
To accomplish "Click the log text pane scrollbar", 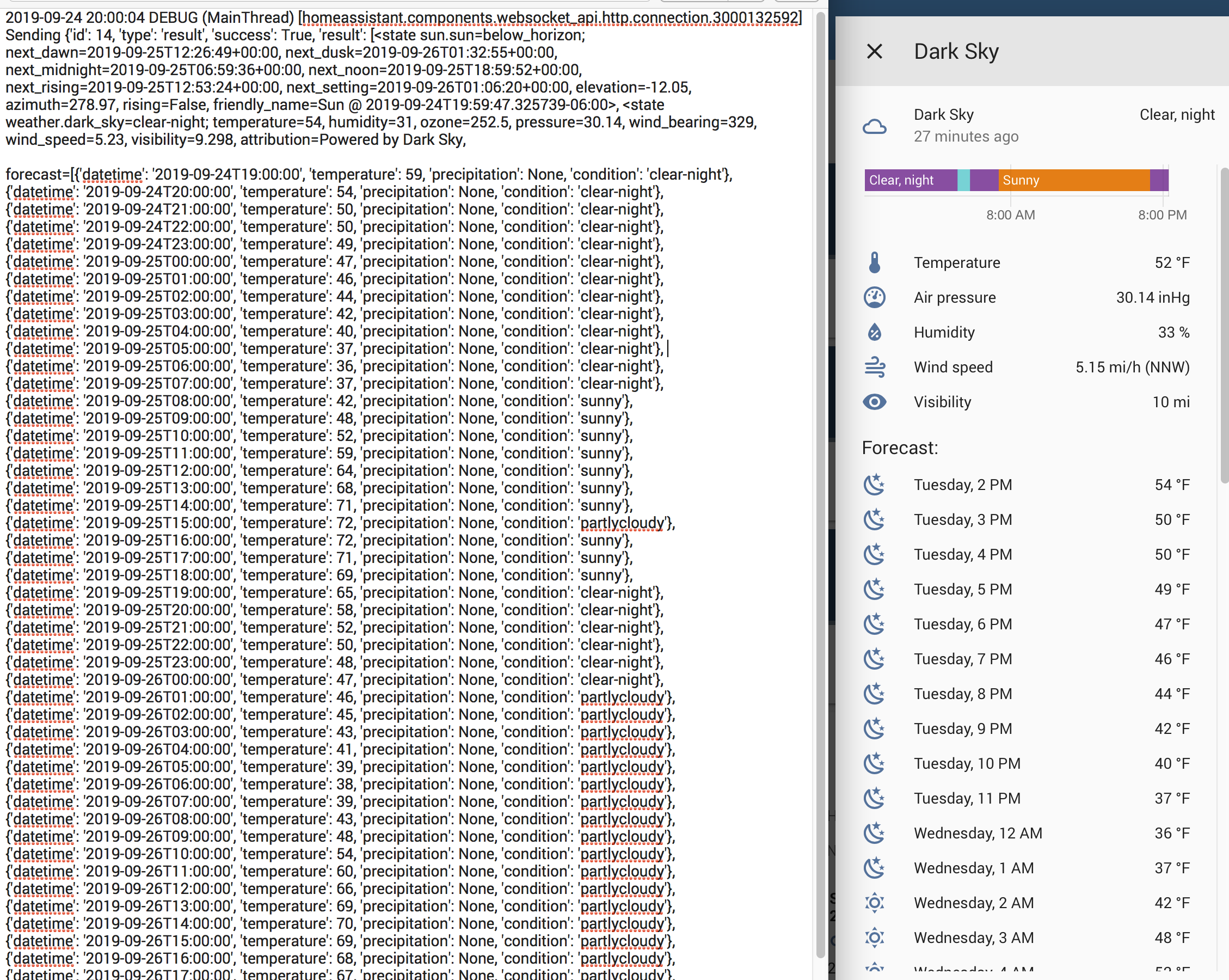I will coord(820,485).
